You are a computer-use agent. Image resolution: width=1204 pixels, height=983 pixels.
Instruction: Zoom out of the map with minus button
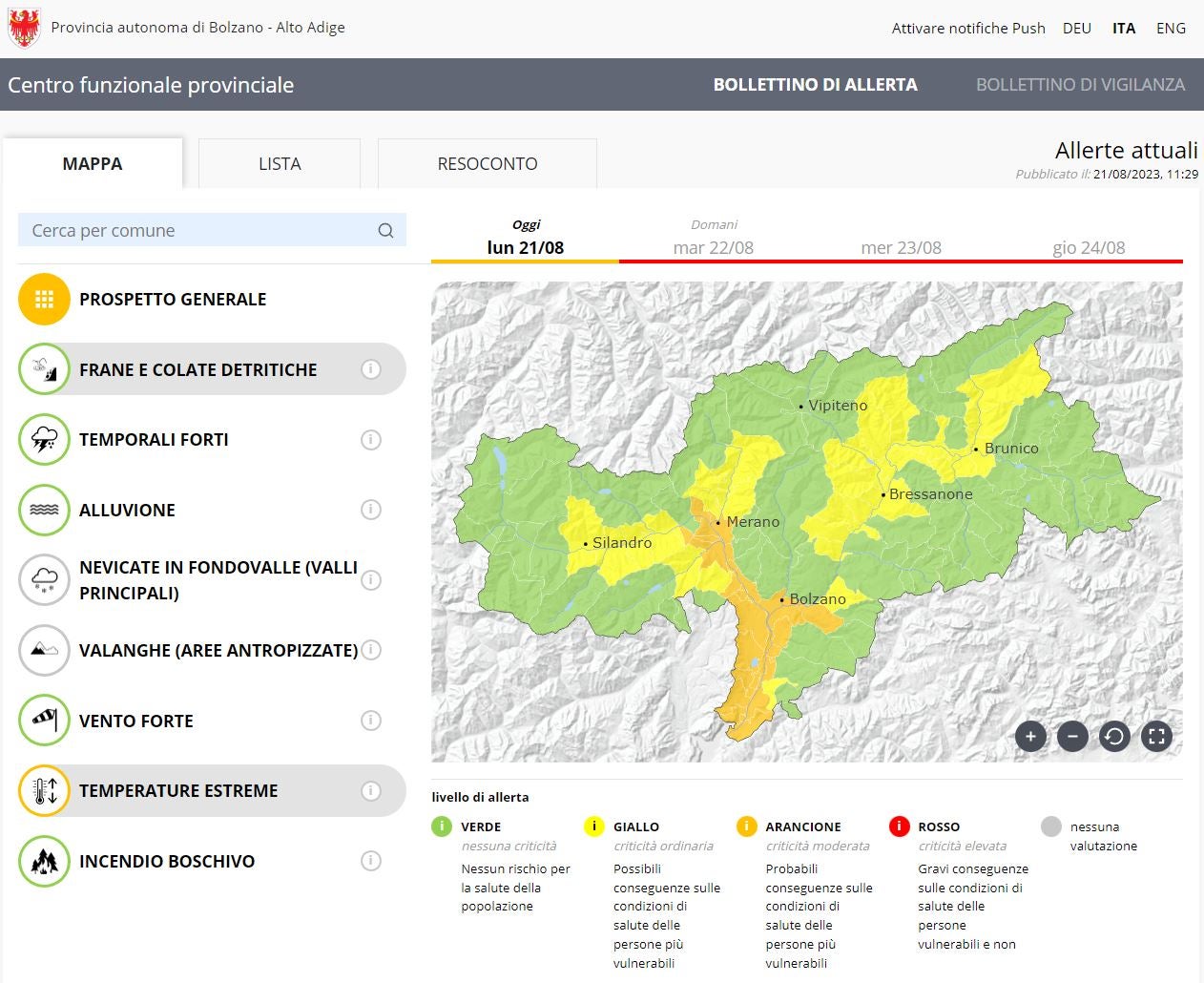pyautogui.click(x=1072, y=736)
